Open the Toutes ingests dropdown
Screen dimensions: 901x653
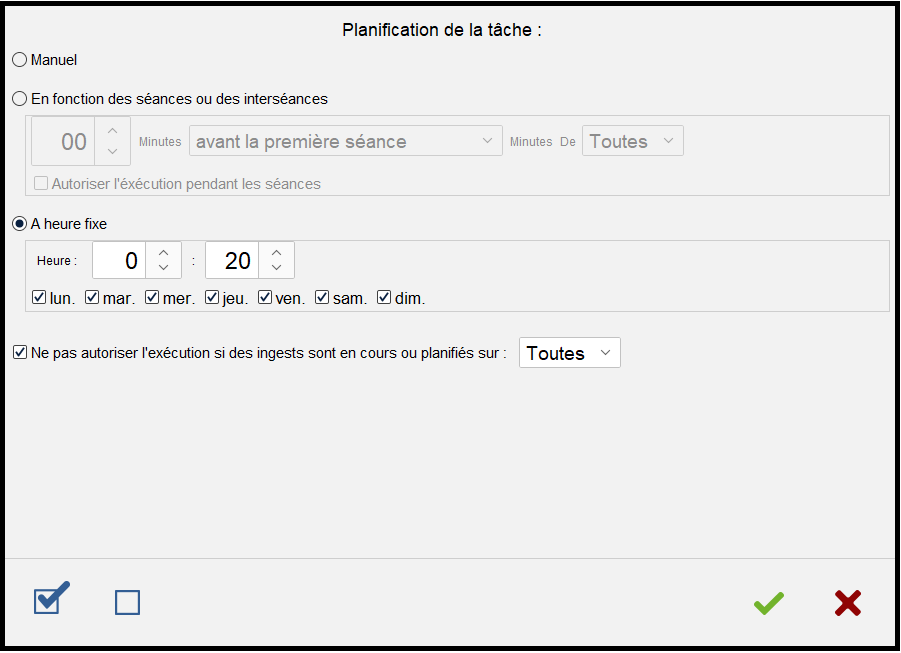pos(569,353)
